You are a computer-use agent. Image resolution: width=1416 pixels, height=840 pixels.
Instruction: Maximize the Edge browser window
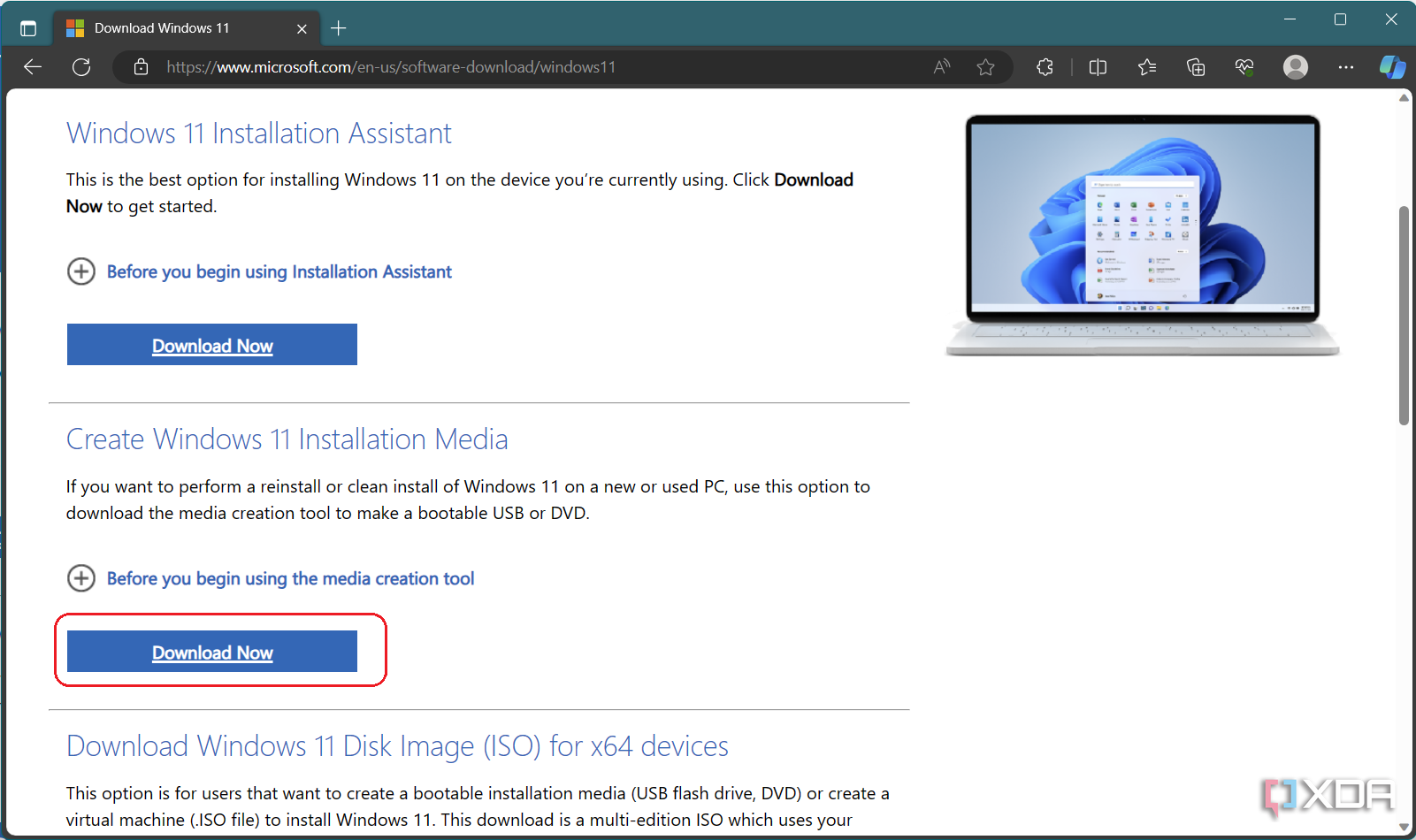(x=1340, y=19)
